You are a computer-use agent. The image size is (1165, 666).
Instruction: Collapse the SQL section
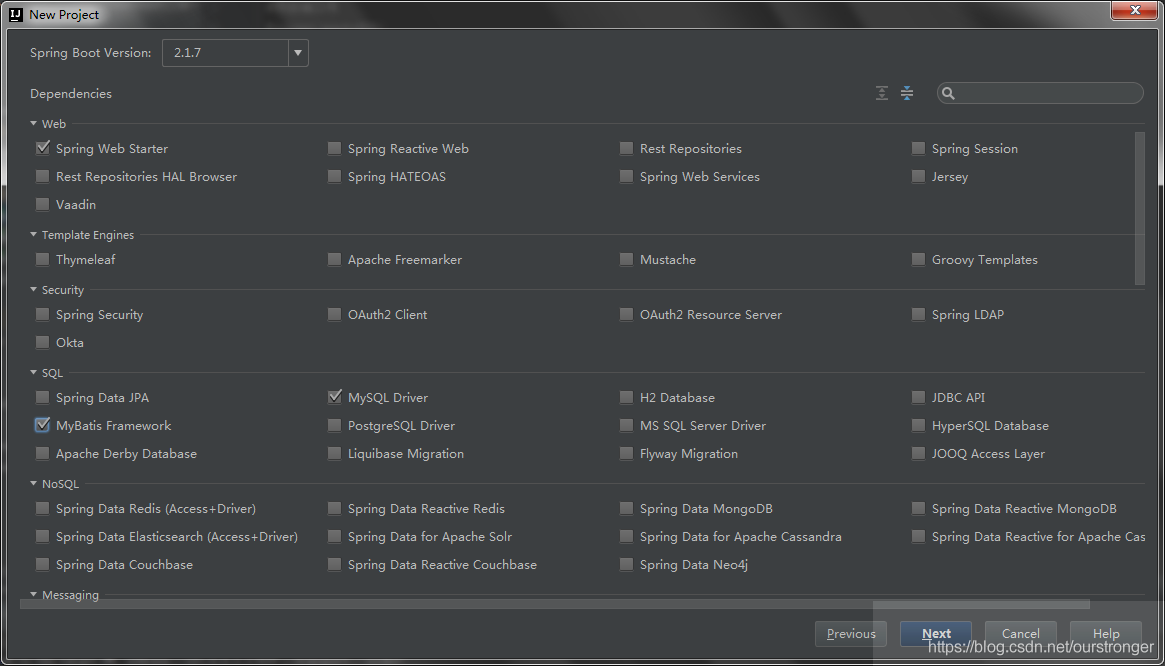(x=33, y=372)
